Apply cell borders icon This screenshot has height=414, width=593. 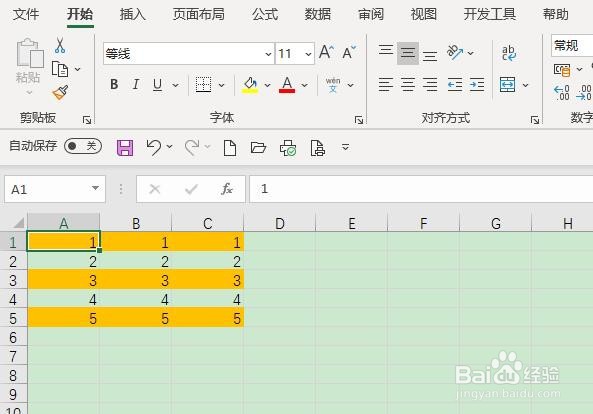pyautogui.click(x=203, y=84)
